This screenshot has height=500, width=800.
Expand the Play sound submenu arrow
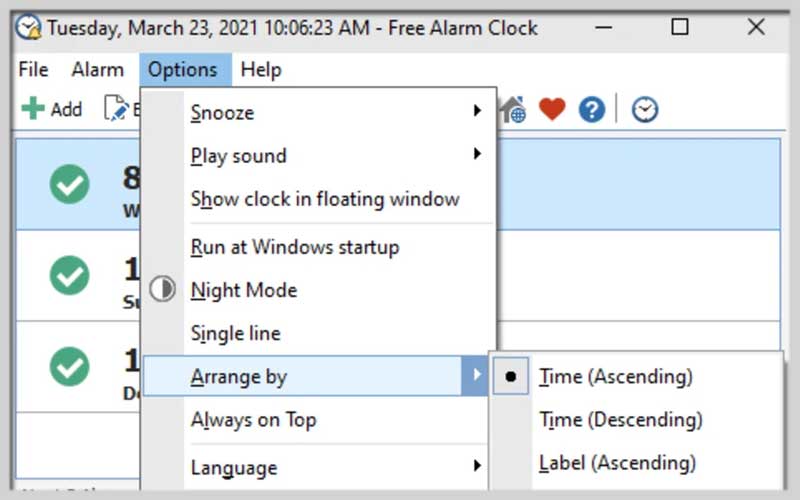[x=477, y=153]
